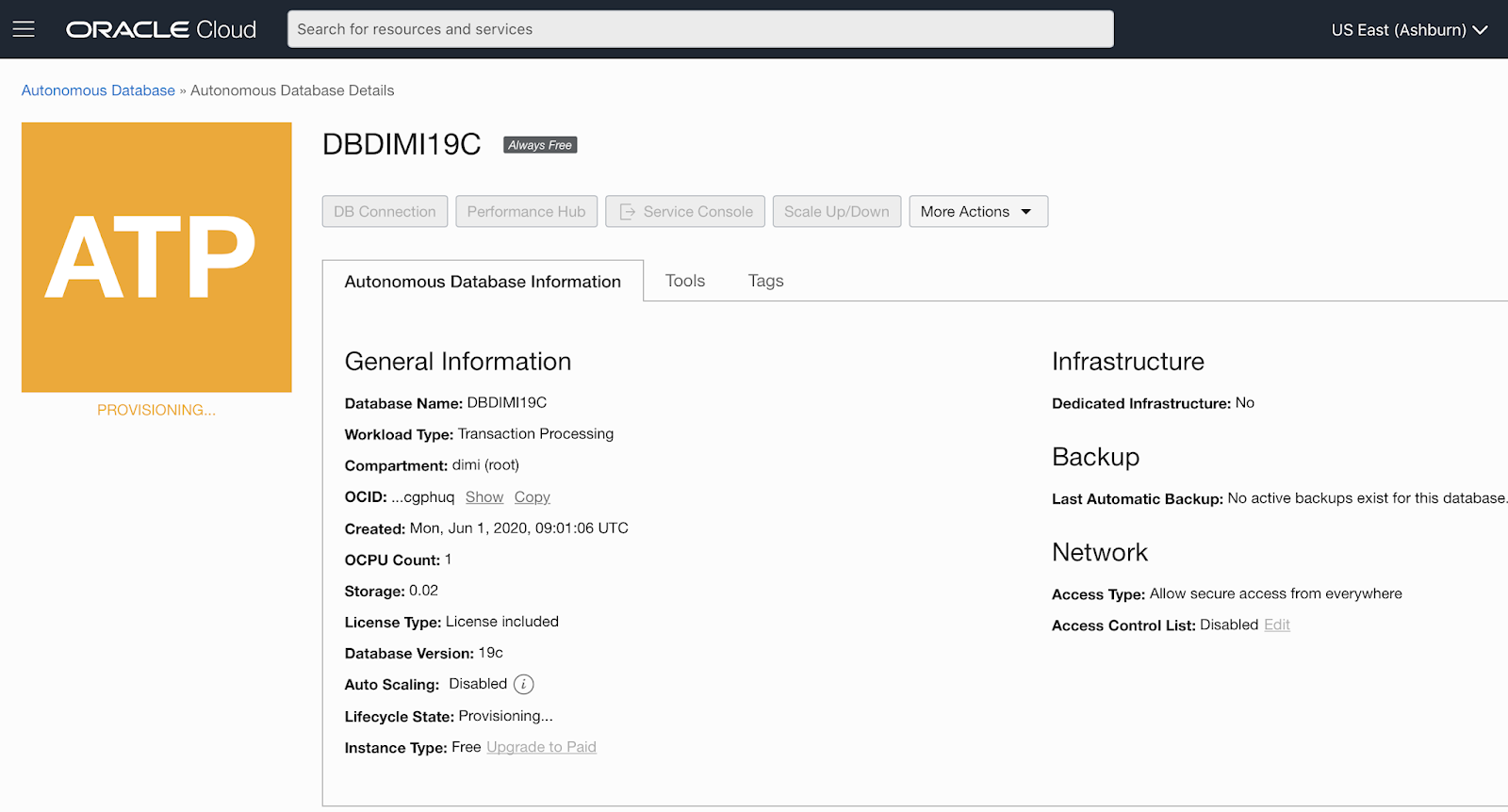Click the Database Version value 19c

tap(491, 653)
